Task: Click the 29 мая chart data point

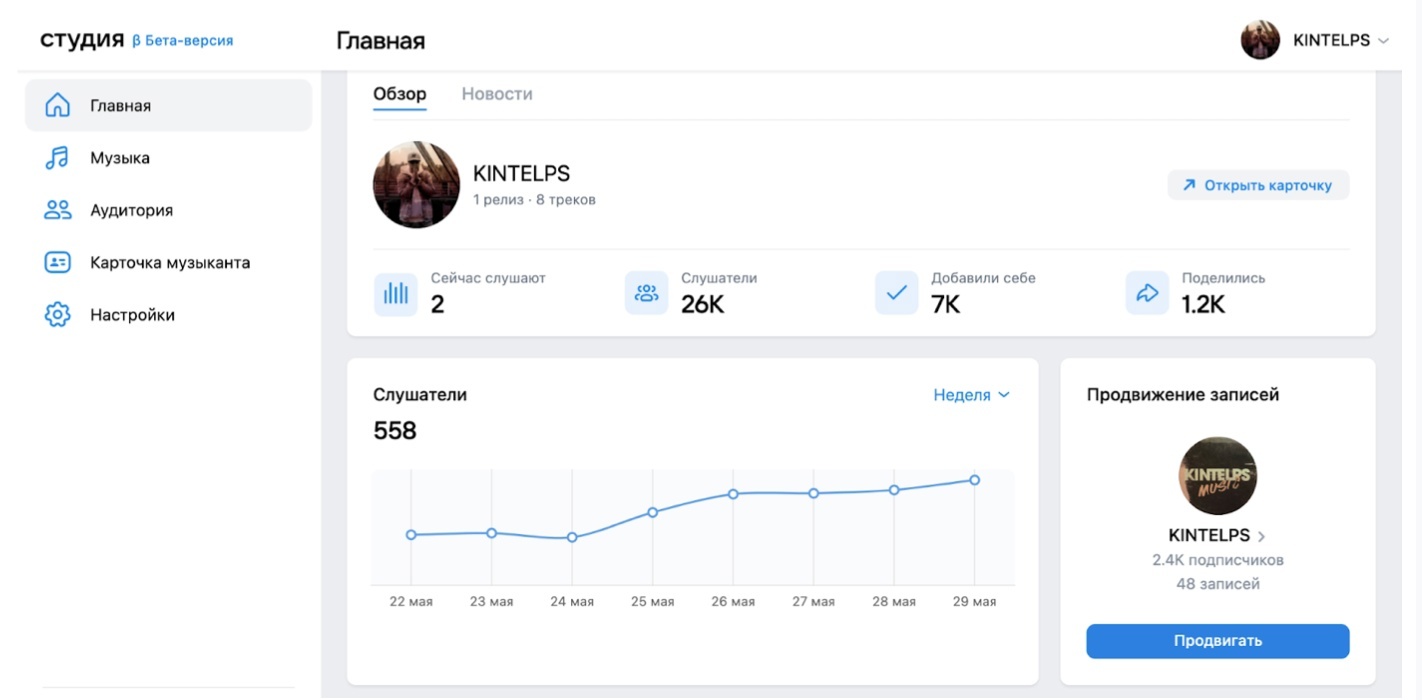Action: click(974, 480)
